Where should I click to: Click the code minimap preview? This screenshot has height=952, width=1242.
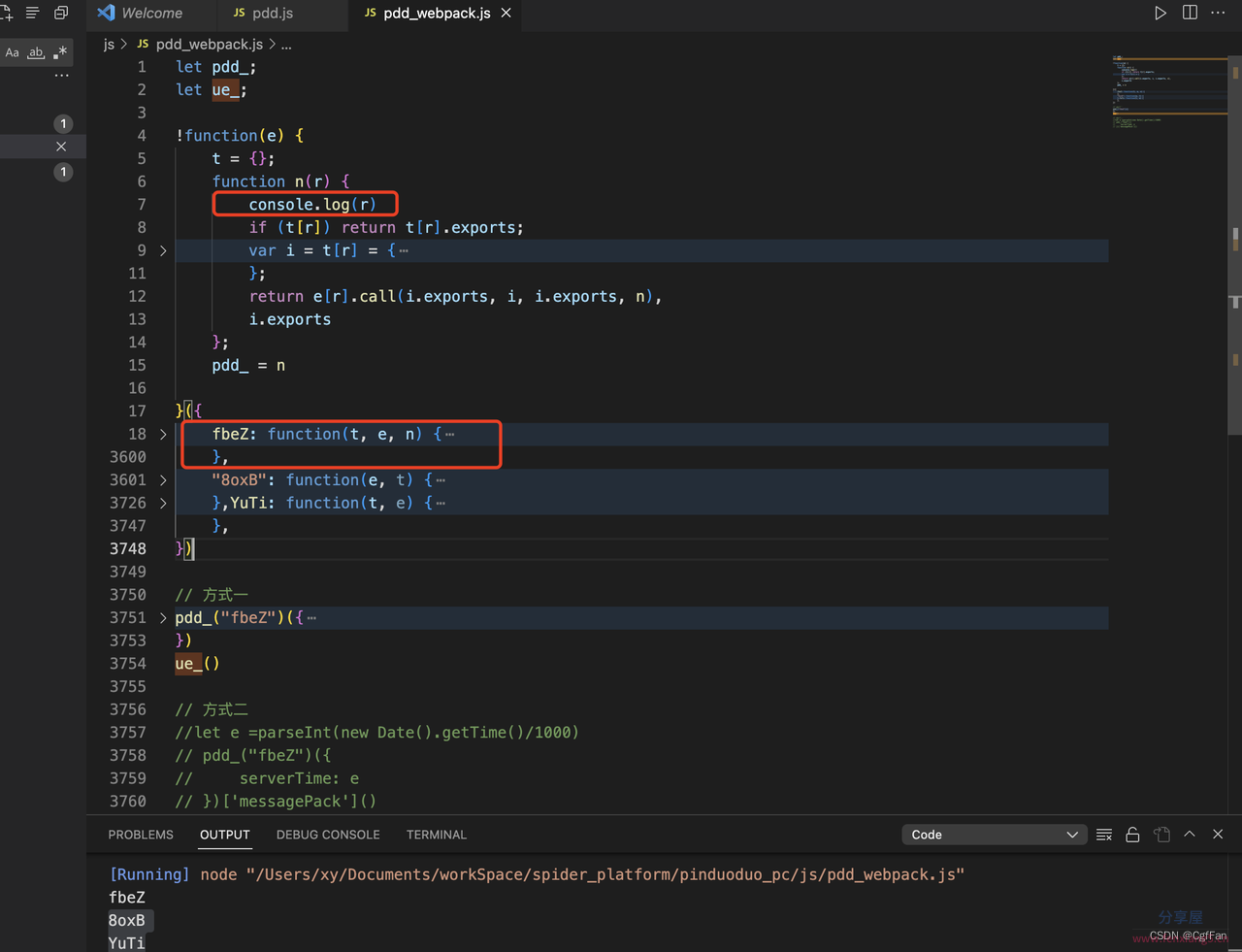[1169, 92]
